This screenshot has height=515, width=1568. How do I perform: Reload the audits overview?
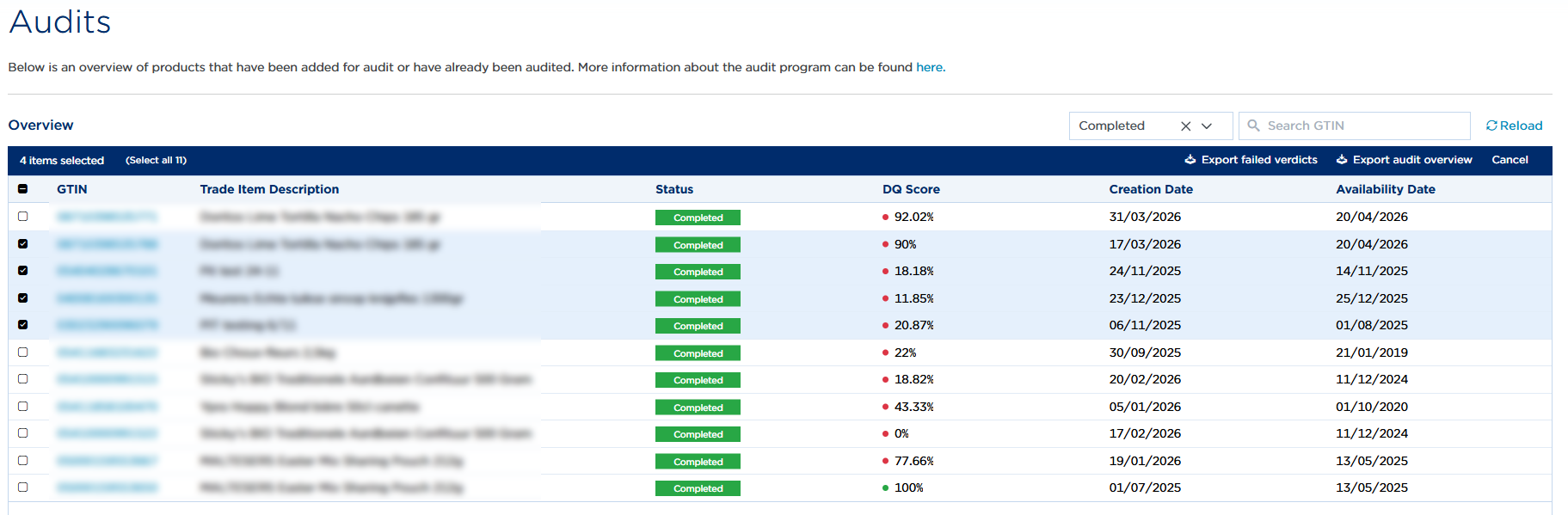point(1514,126)
